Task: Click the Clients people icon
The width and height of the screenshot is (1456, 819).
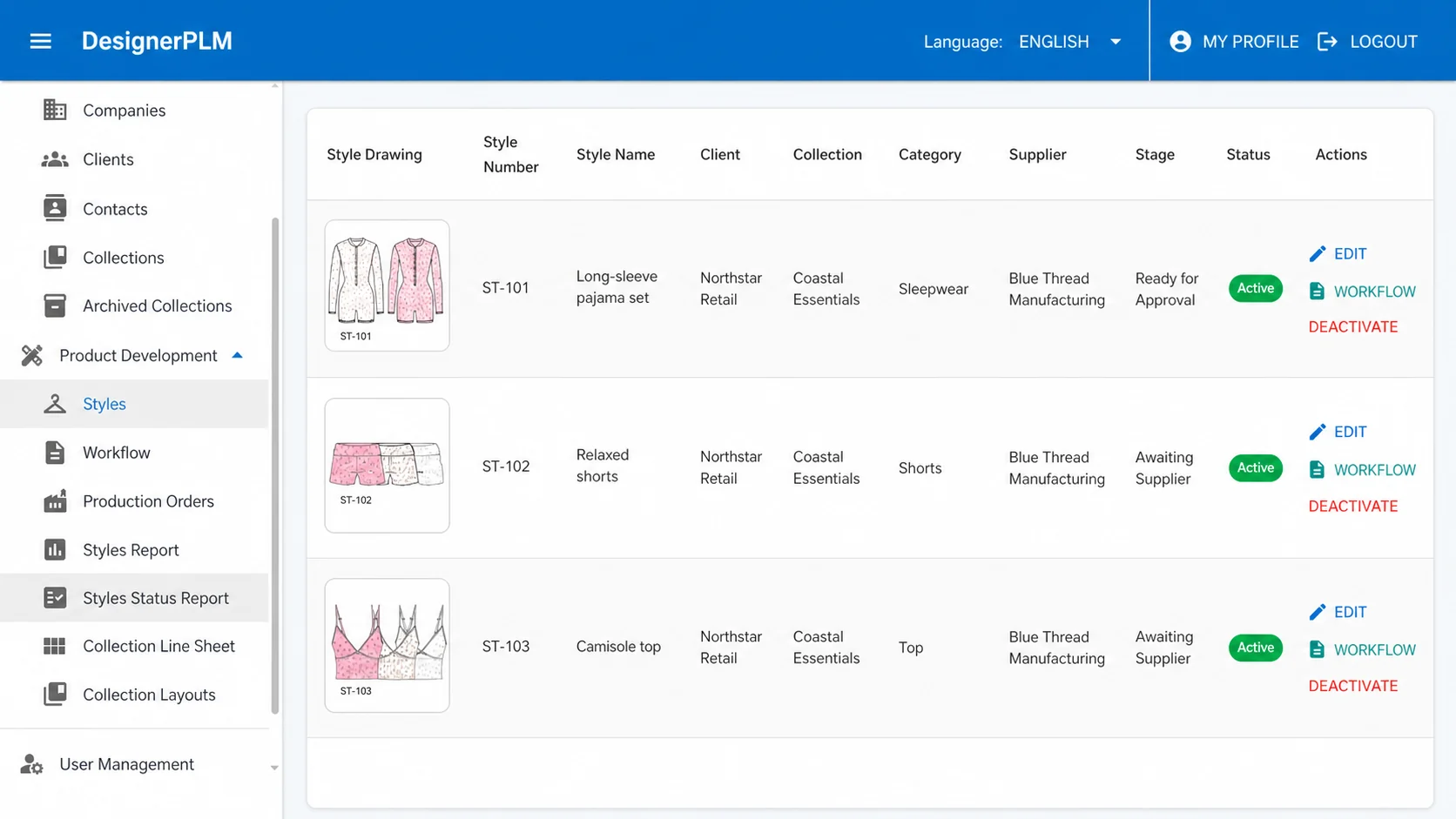Action: pos(55,159)
